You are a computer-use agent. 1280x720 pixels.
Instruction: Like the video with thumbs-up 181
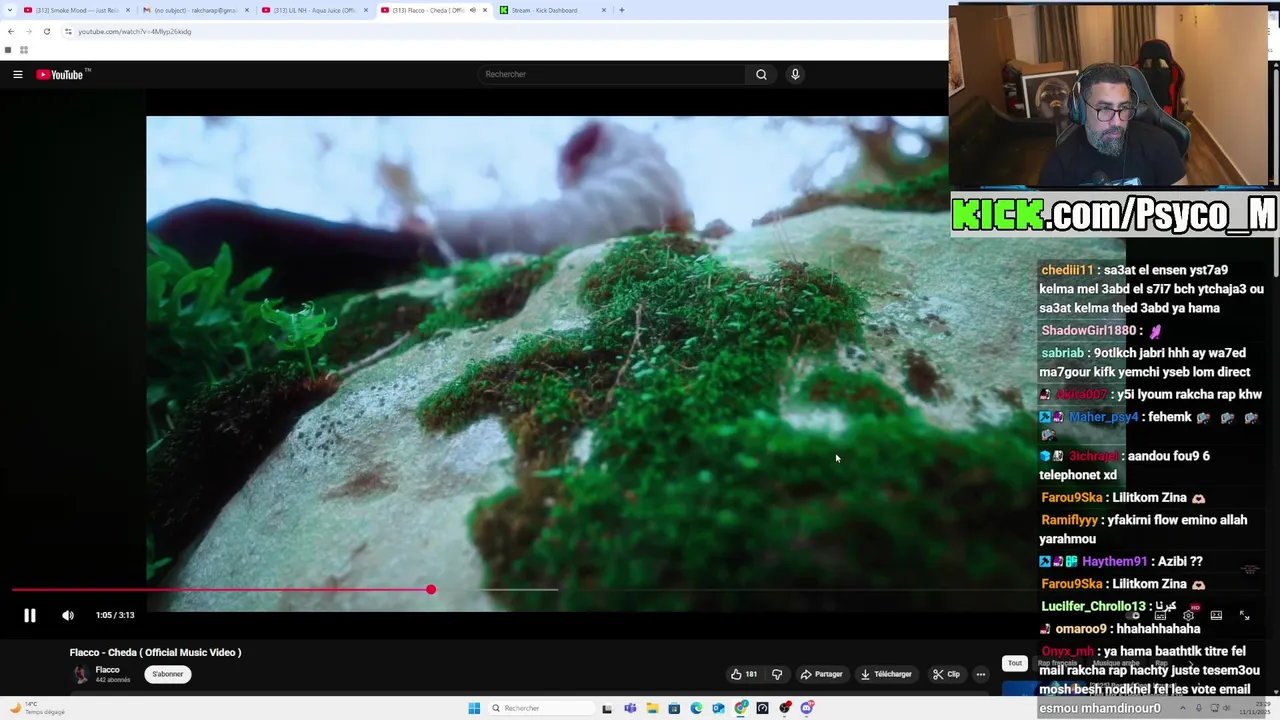[743, 674]
